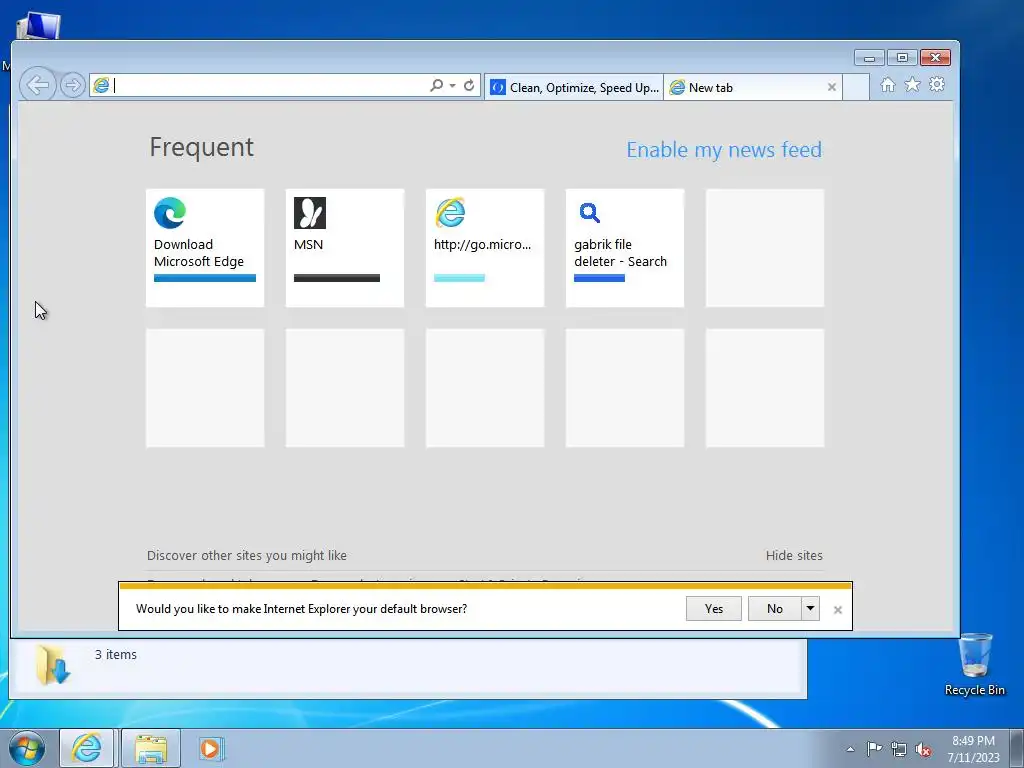Click the MSN butterfly icon

tap(310, 213)
